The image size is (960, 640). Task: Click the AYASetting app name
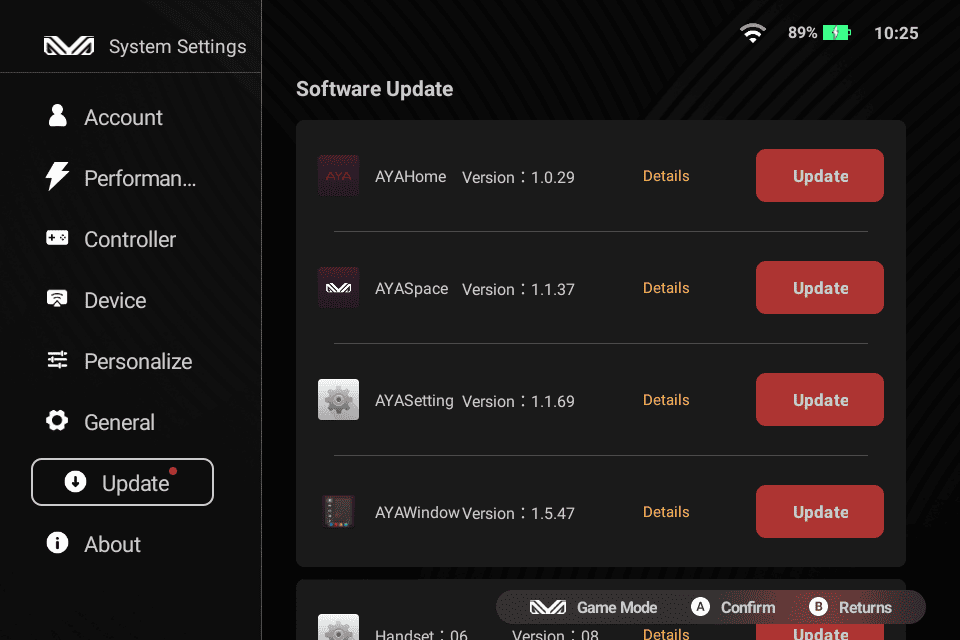(x=414, y=401)
